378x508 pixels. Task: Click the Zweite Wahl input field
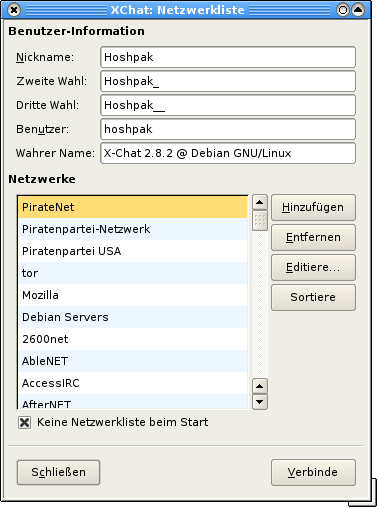pos(228,81)
